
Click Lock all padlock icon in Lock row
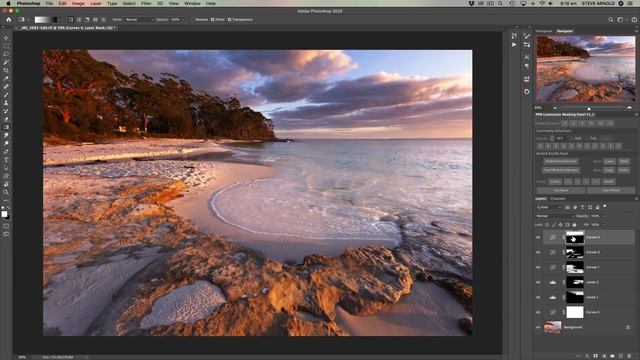click(x=574, y=224)
